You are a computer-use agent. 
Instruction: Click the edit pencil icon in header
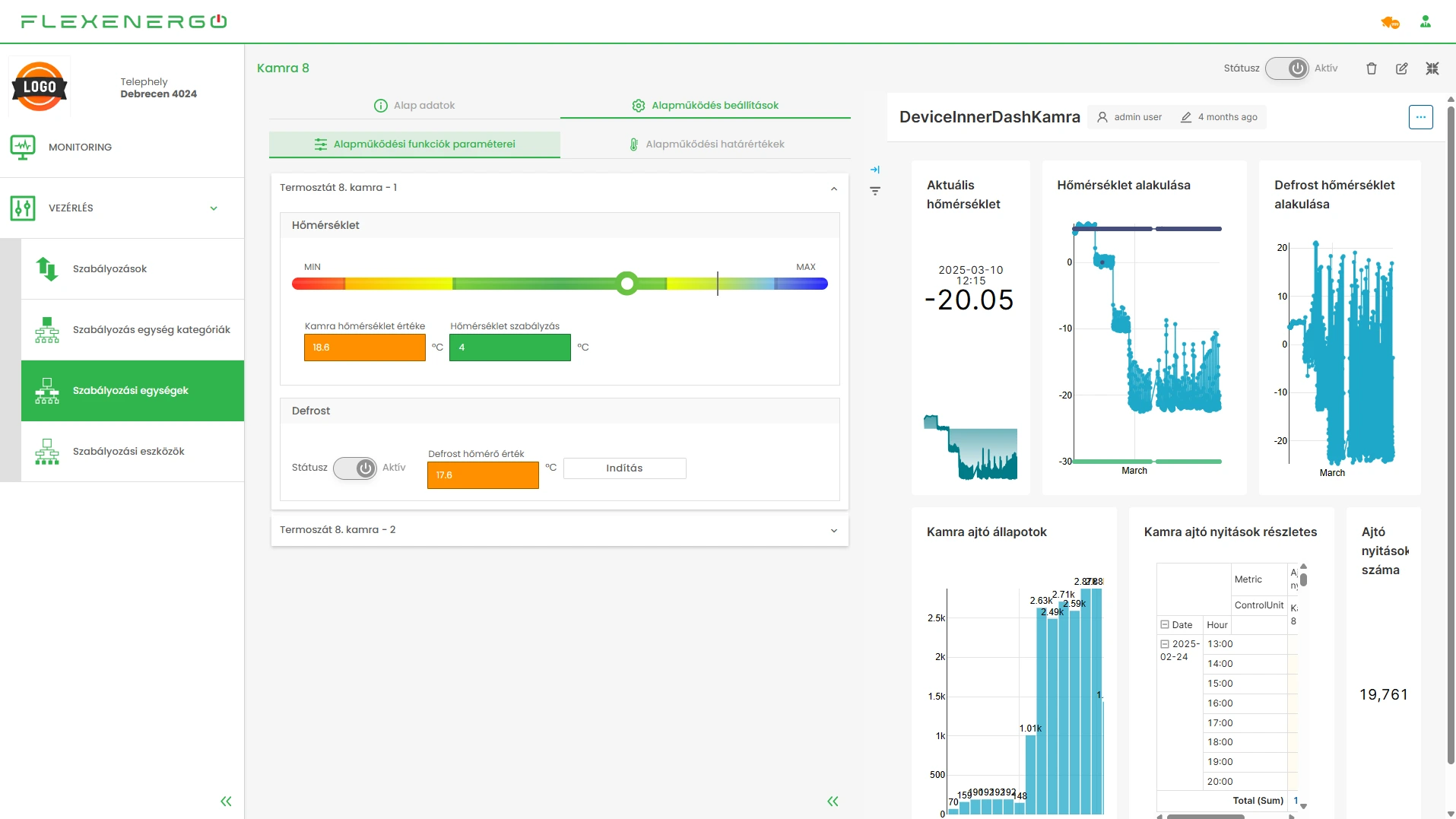pyautogui.click(x=1402, y=68)
